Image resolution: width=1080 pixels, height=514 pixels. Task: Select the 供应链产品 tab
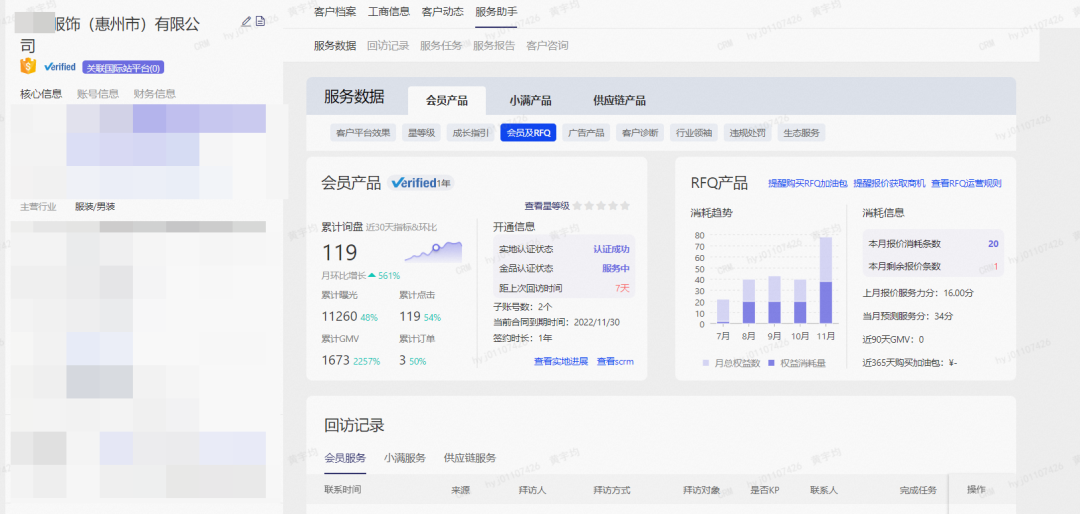(x=619, y=101)
